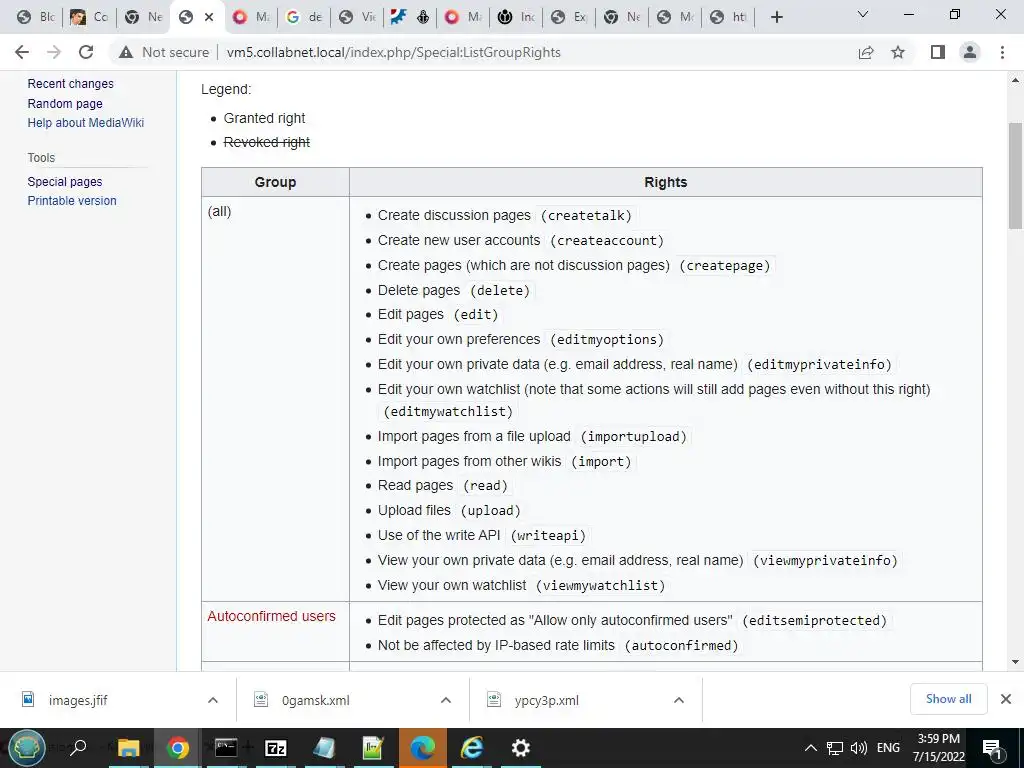Open the images.jfif downloaded file
This screenshot has height=768, width=1024.
coord(78,700)
